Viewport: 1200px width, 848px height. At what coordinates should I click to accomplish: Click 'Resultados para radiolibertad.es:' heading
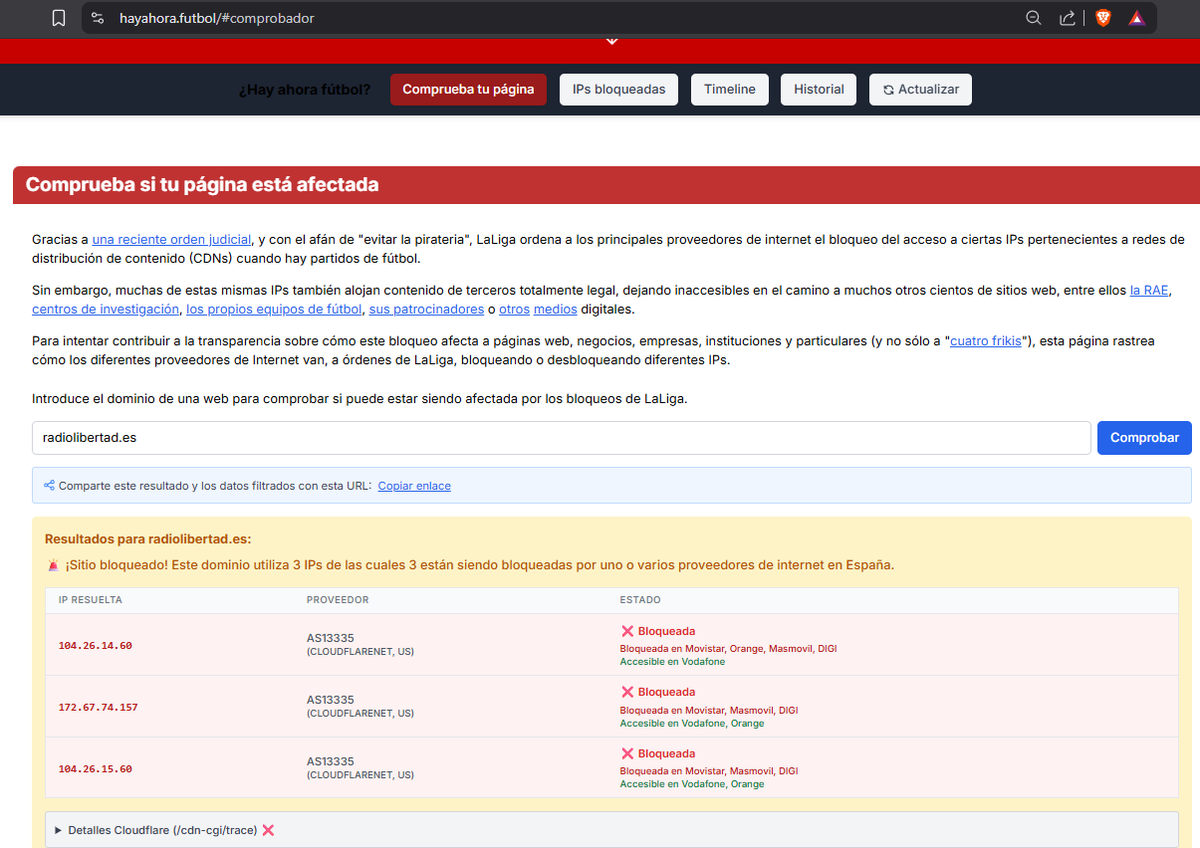148,539
